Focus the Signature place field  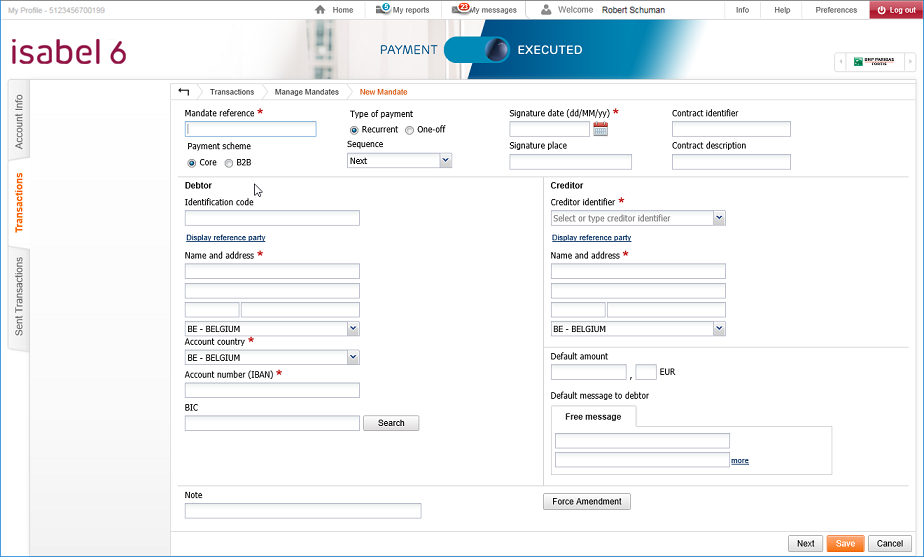pos(570,162)
